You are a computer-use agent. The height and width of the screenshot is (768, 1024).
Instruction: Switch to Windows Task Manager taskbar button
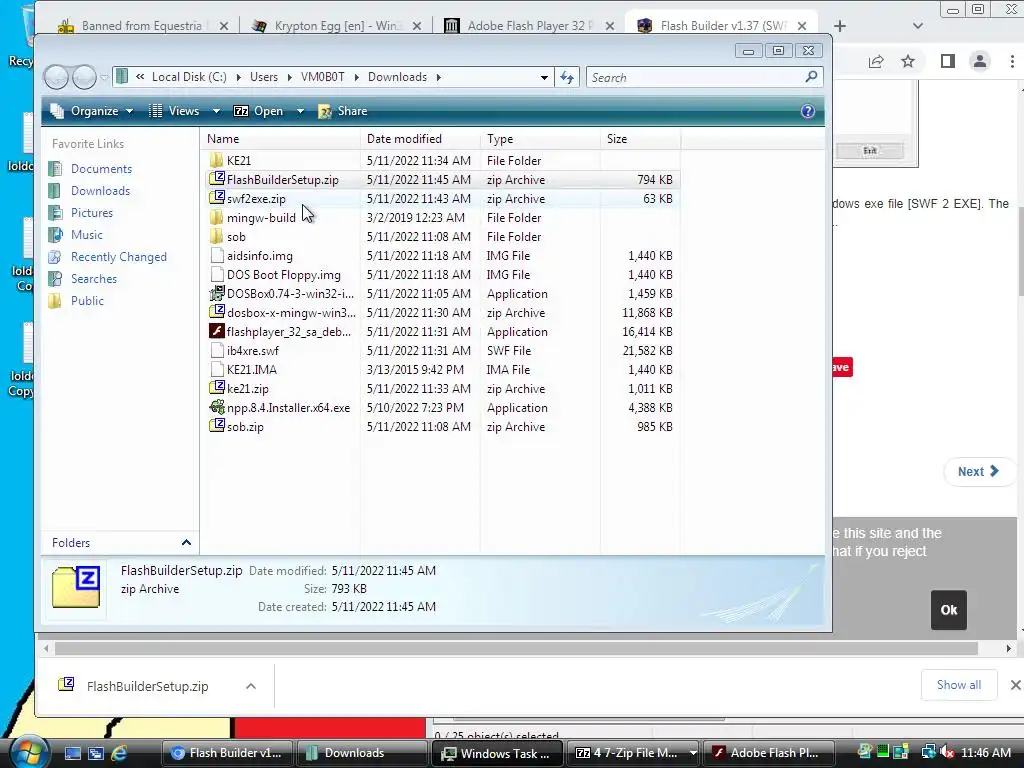pyautogui.click(x=497, y=753)
